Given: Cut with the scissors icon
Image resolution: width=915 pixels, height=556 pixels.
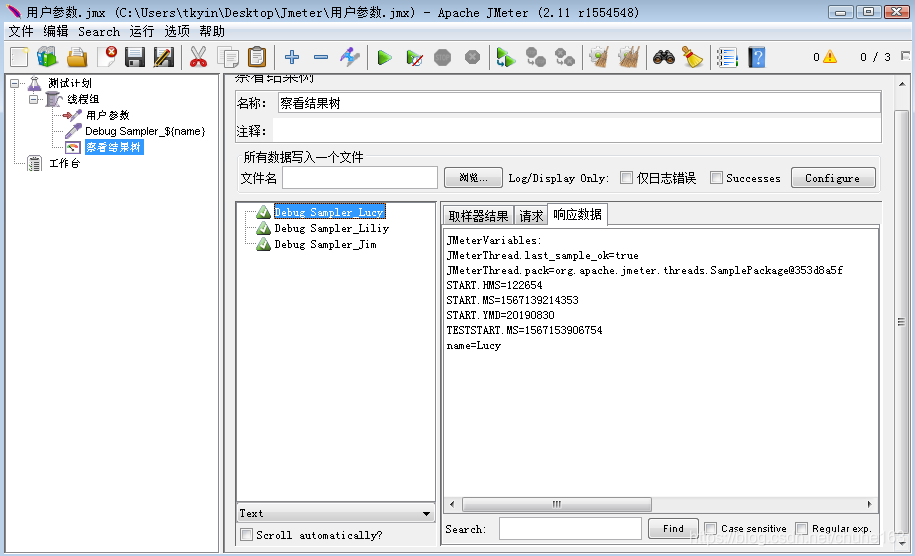Looking at the screenshot, I should [x=198, y=57].
